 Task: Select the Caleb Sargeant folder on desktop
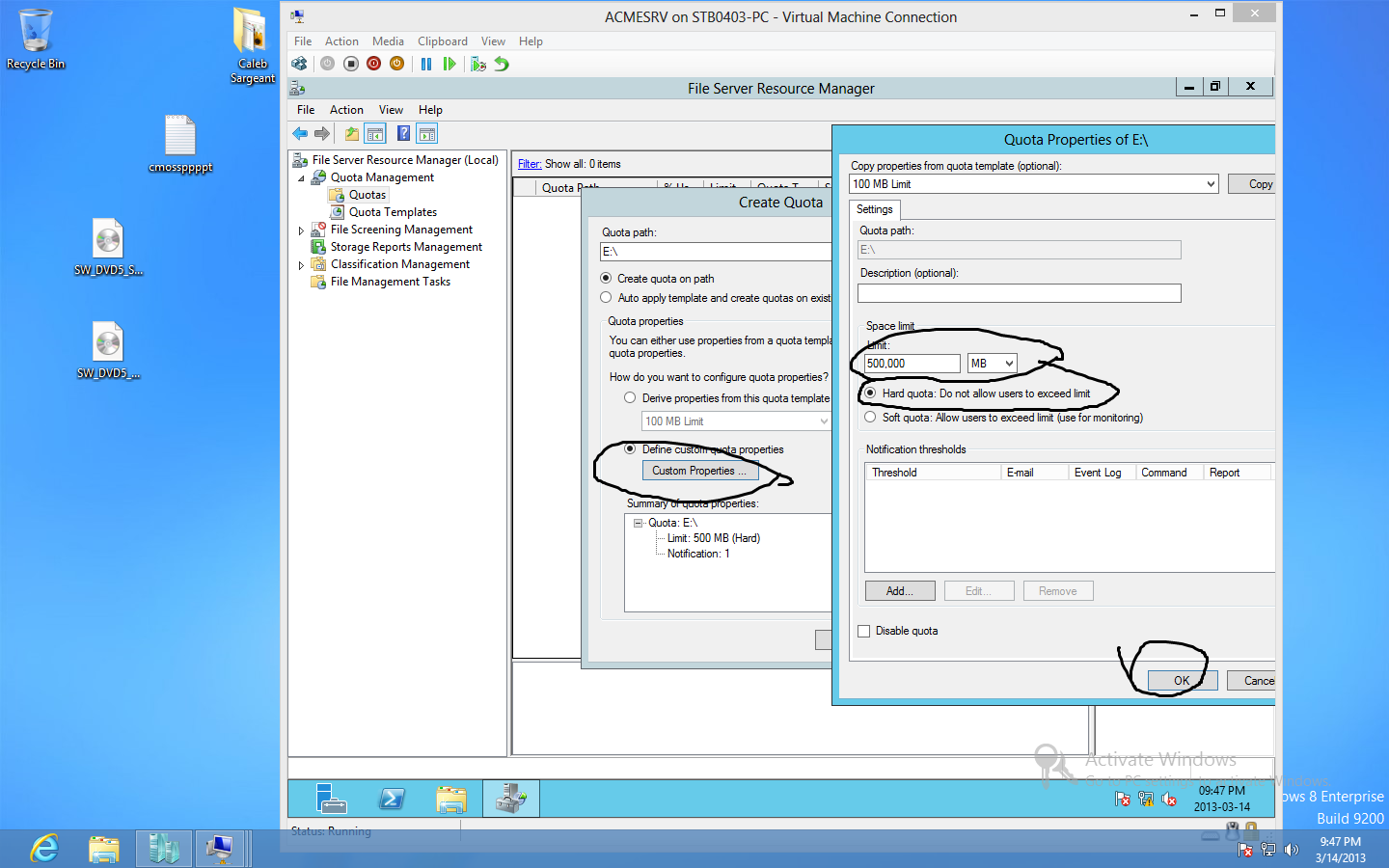pos(252,45)
